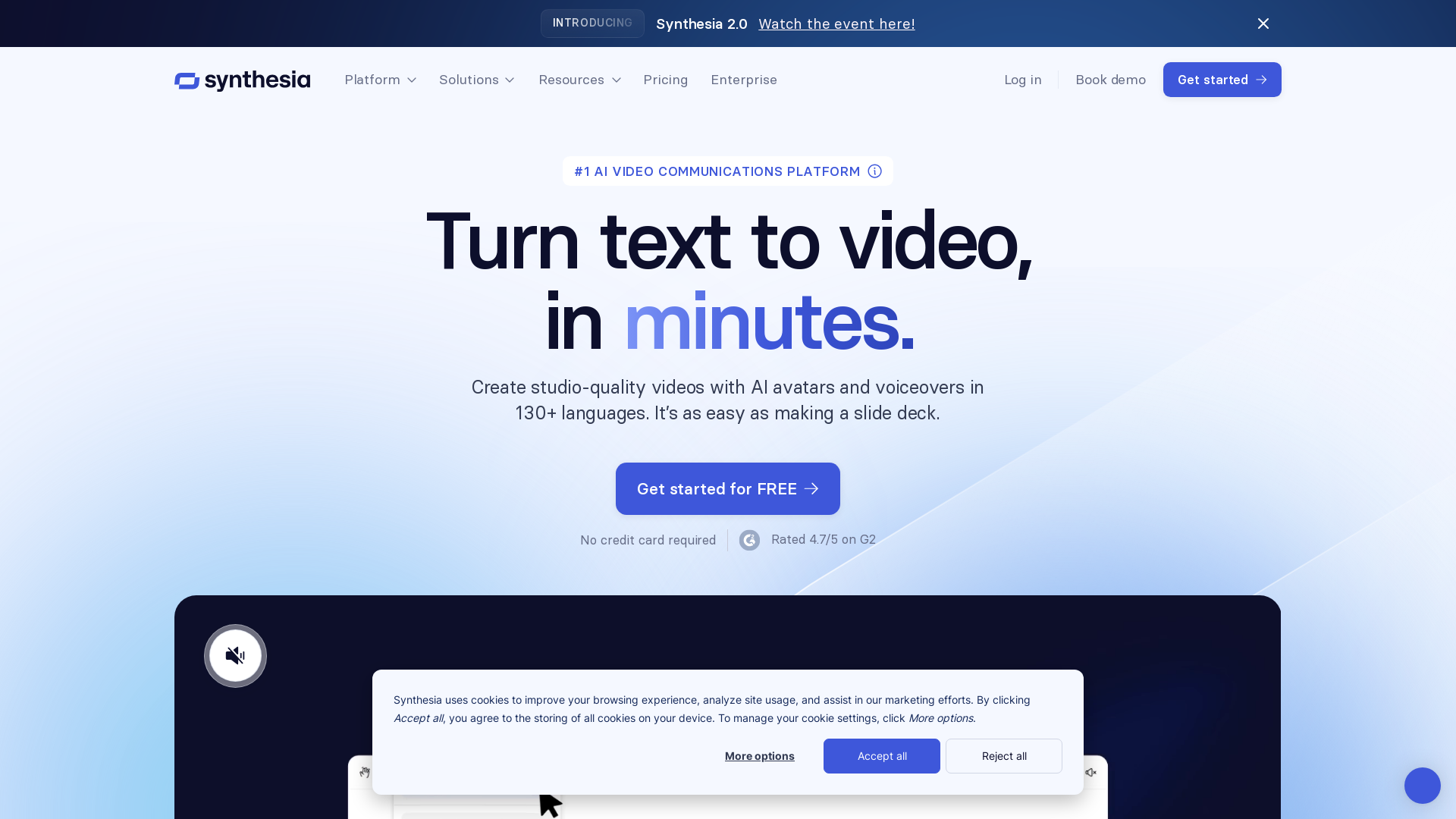Click the info icon next to platform label
1456x819 pixels.
(874, 171)
